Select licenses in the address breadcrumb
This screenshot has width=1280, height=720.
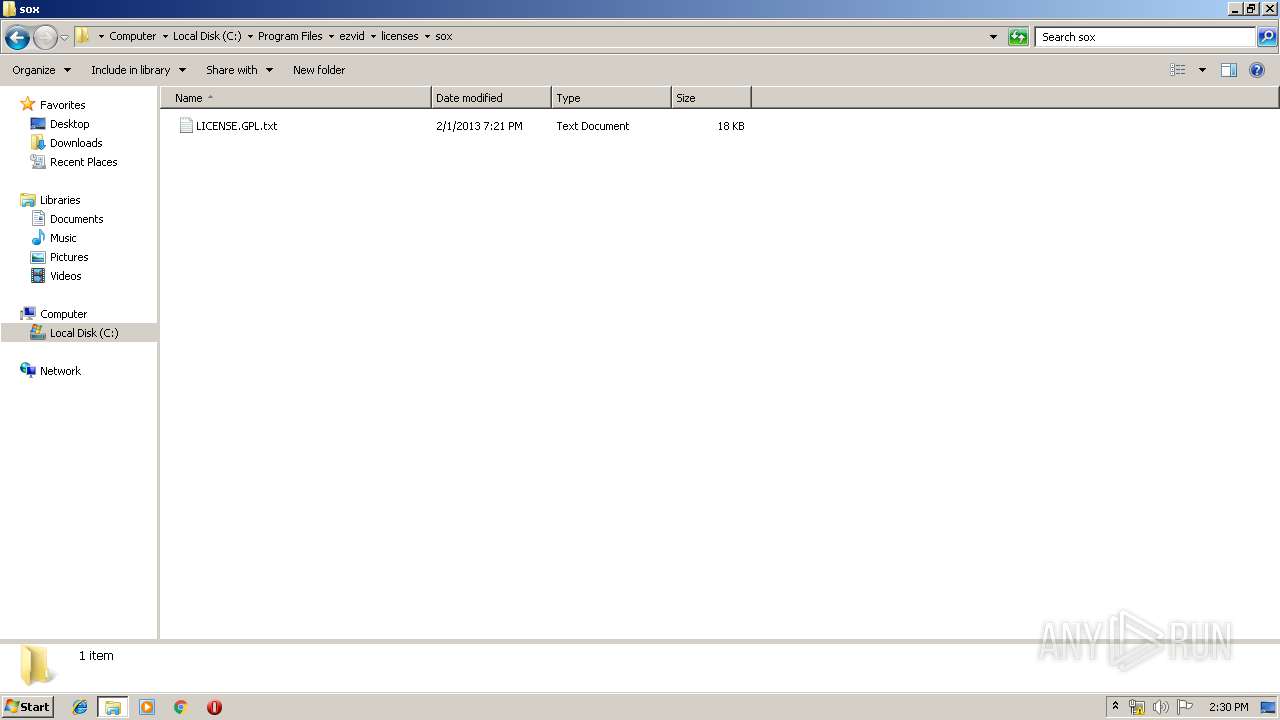pyautogui.click(x=399, y=36)
